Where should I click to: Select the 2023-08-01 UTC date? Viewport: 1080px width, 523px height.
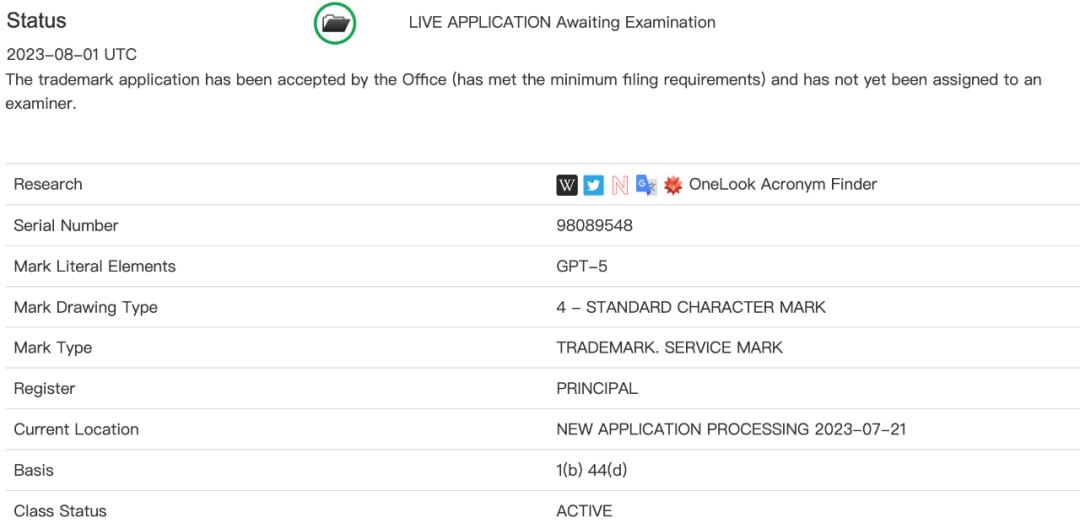72,54
